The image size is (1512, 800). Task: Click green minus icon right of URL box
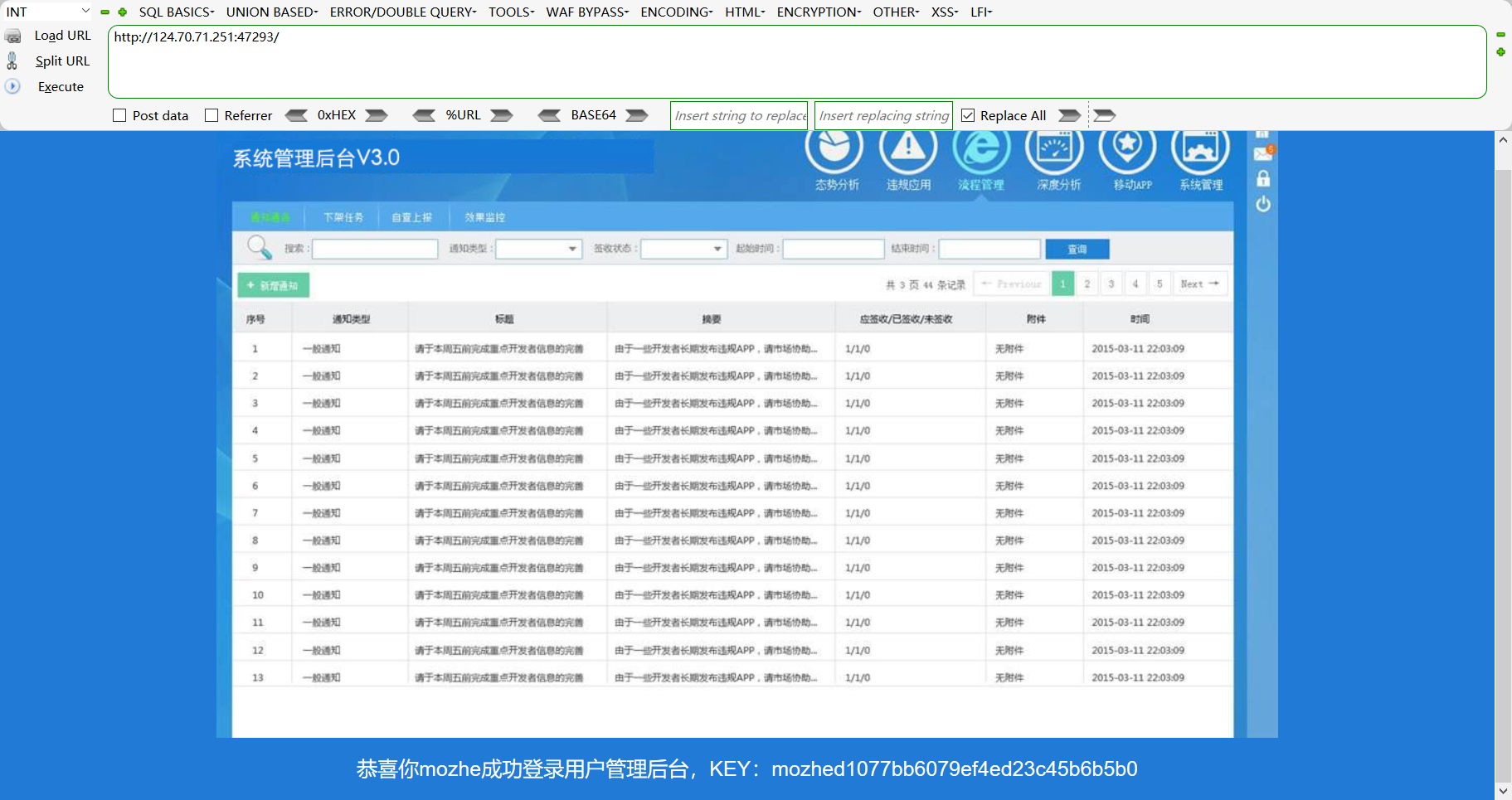[x=1500, y=35]
